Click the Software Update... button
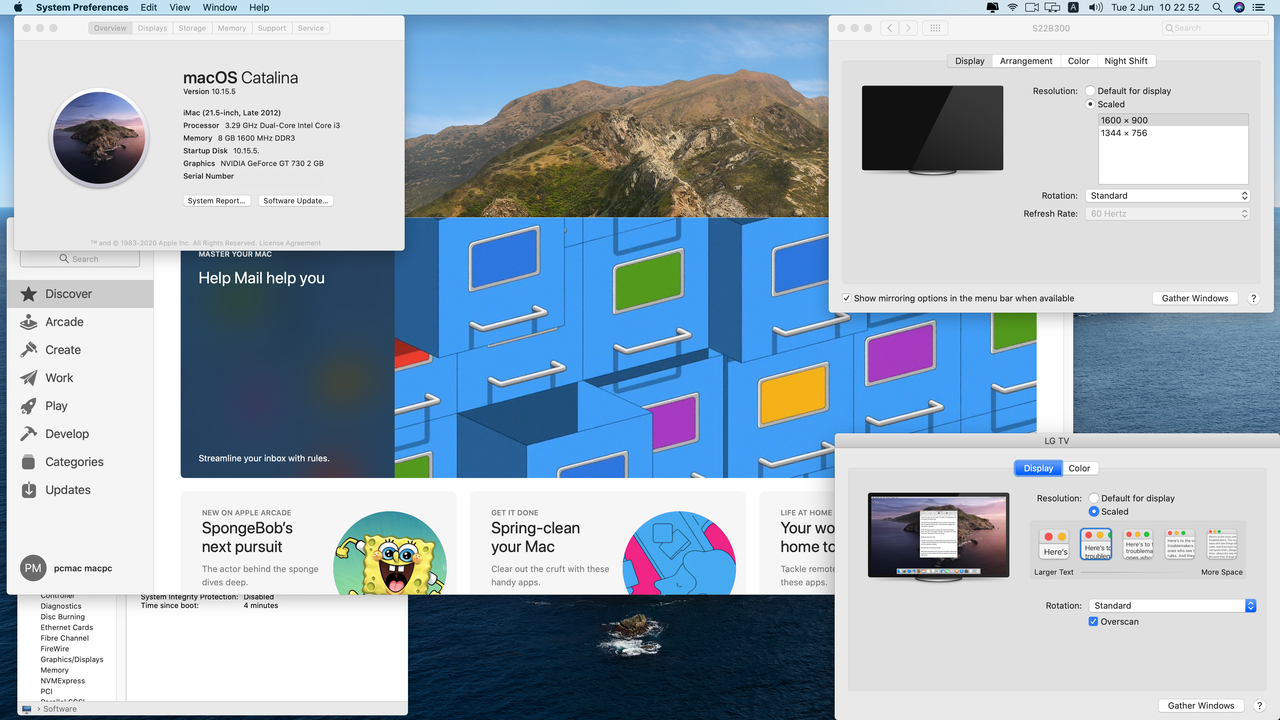Screen dimensions: 1280x720 pos(296,201)
